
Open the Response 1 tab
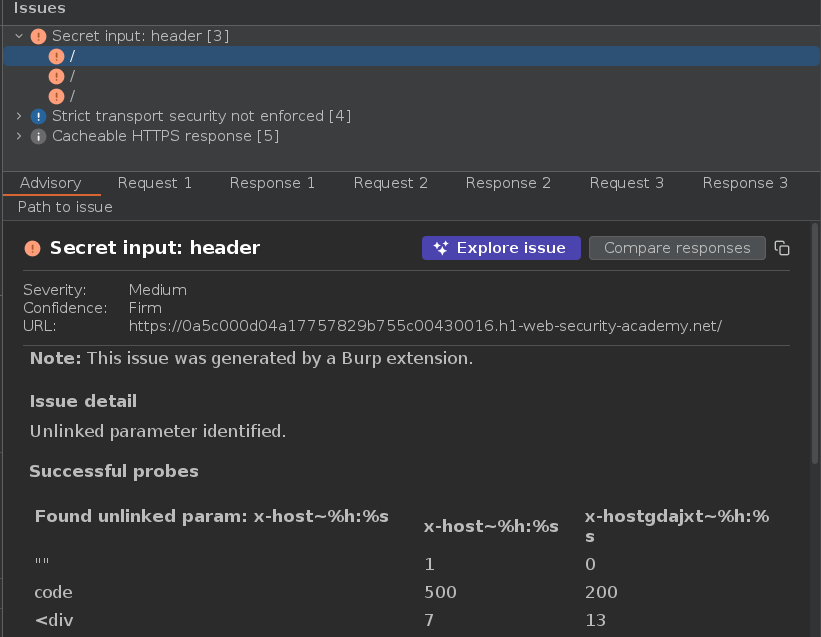coord(272,183)
